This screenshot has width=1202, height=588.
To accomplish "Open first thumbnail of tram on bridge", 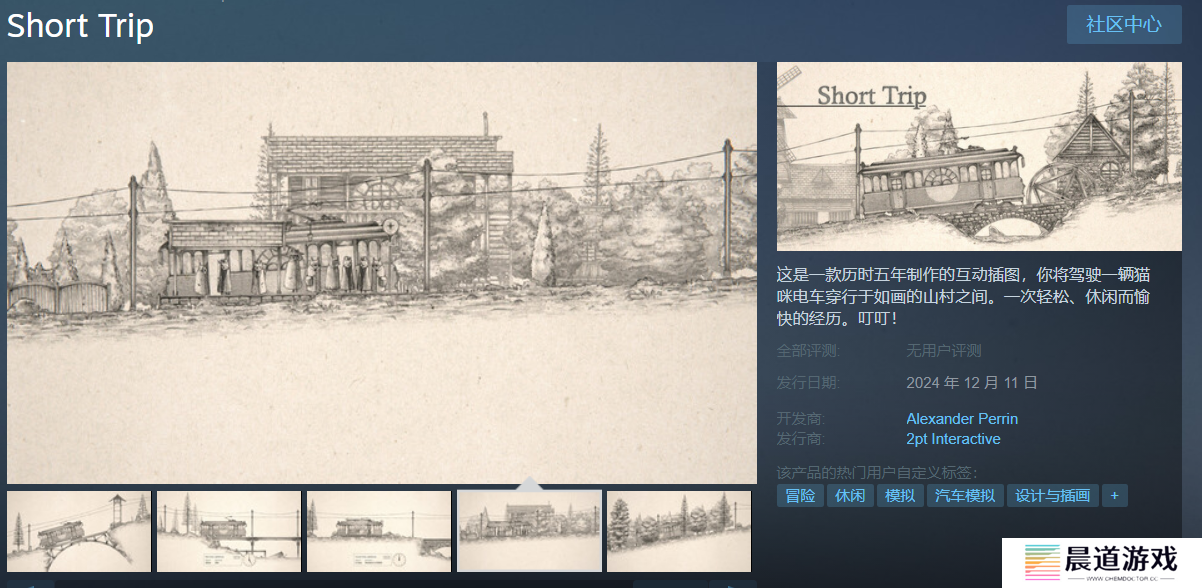I will (x=79, y=531).
